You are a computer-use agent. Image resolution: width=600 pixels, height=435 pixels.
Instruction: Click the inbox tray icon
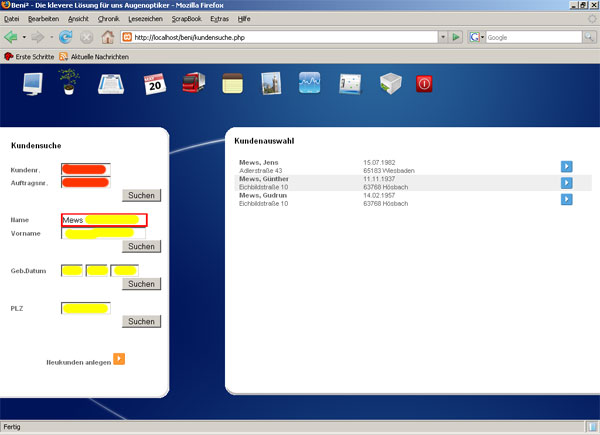pyautogui.click(x=110, y=84)
